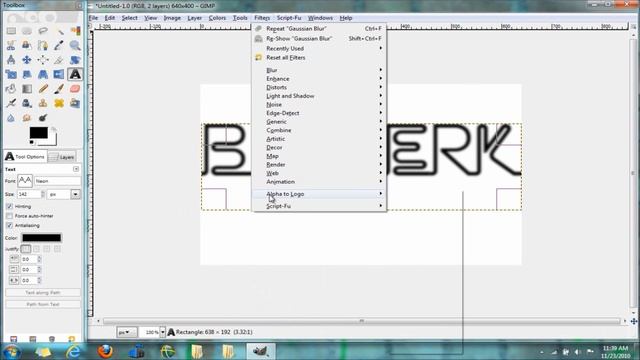640x360 pixels.
Task: Expand the Alpha to Logo submenu
Action: tap(319, 194)
